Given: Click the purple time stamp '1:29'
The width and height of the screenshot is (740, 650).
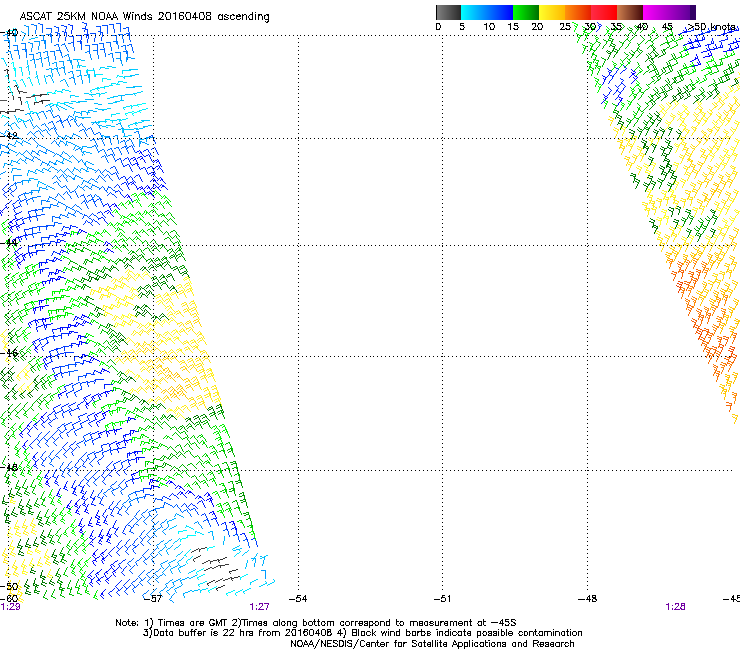Looking at the screenshot, I should coord(10,607).
